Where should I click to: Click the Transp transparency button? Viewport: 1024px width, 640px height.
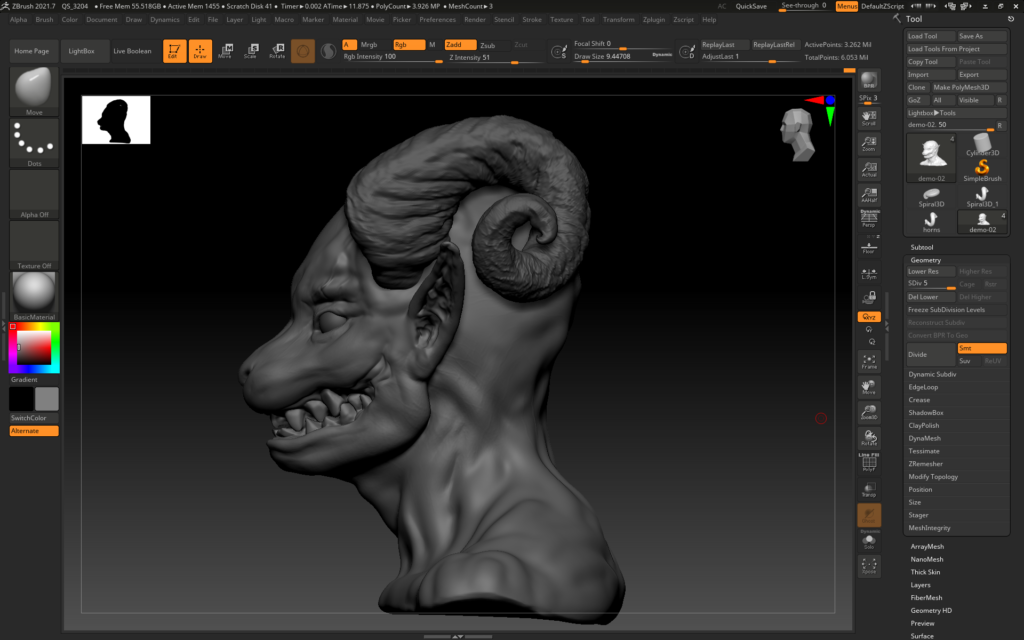[x=869, y=490]
